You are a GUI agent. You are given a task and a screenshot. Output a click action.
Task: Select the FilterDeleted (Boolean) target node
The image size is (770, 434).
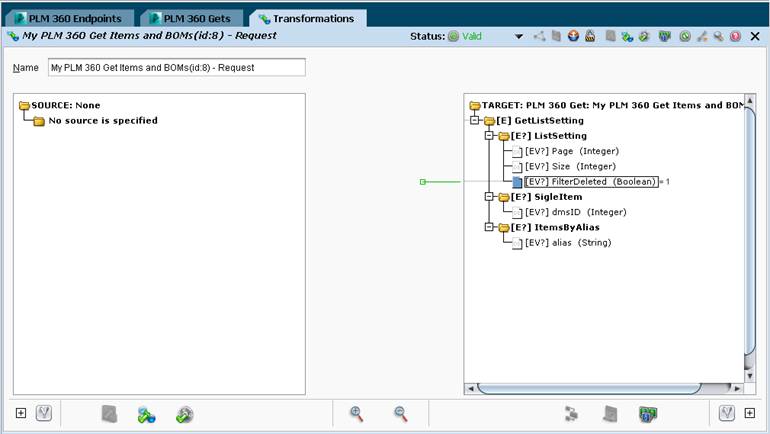tap(591, 182)
